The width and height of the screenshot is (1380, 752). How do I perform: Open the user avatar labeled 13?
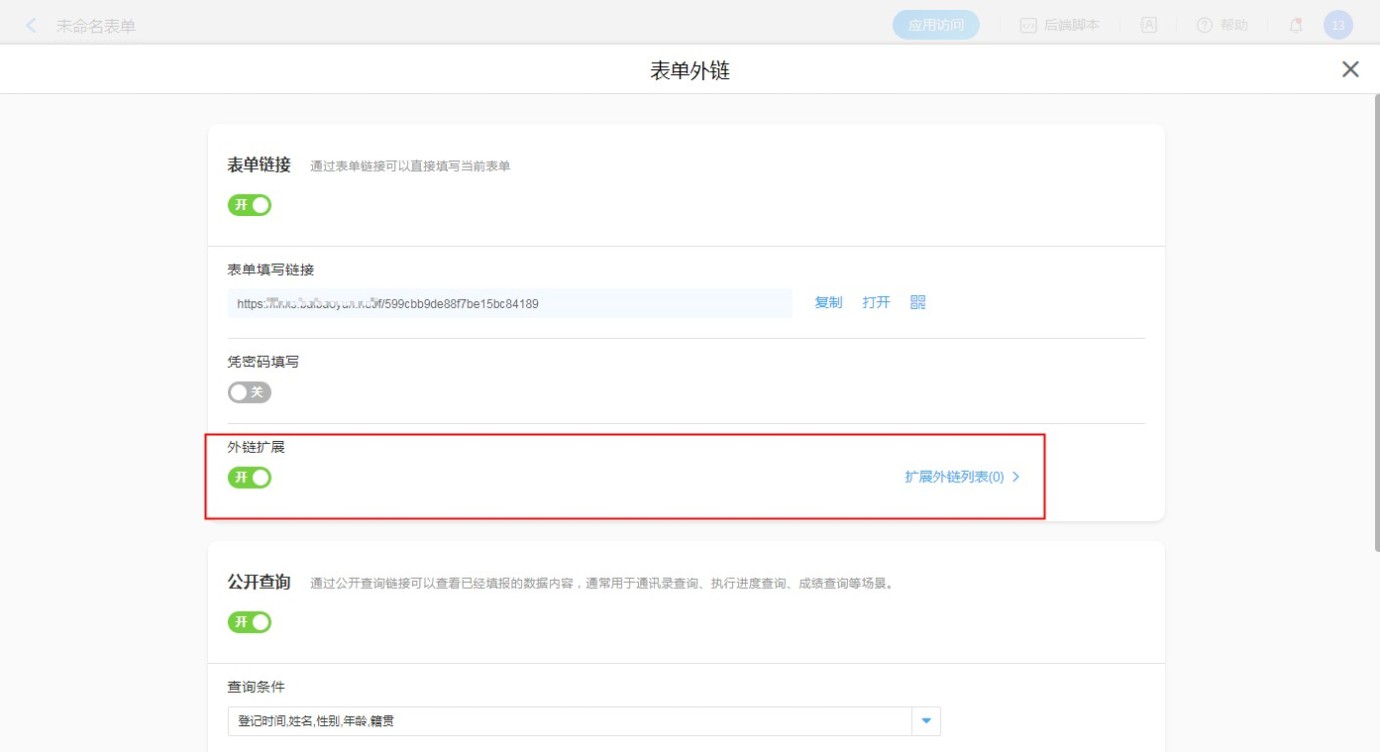1338,25
